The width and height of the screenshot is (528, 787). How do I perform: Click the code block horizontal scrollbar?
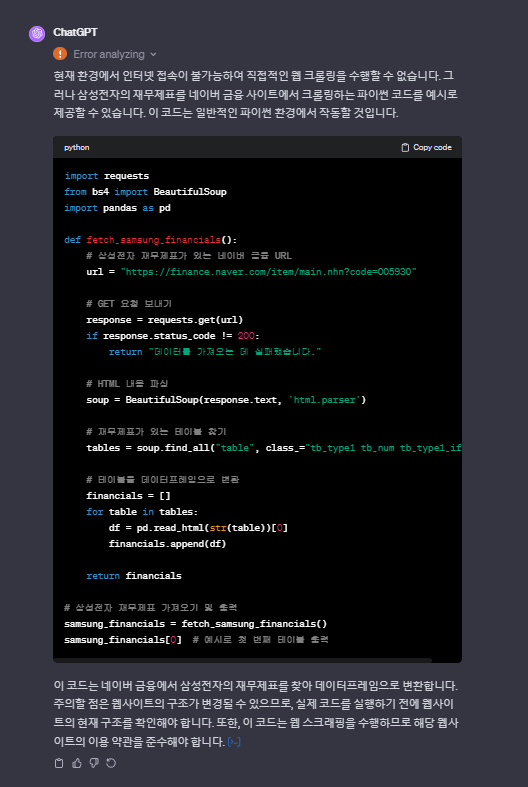coord(242,660)
